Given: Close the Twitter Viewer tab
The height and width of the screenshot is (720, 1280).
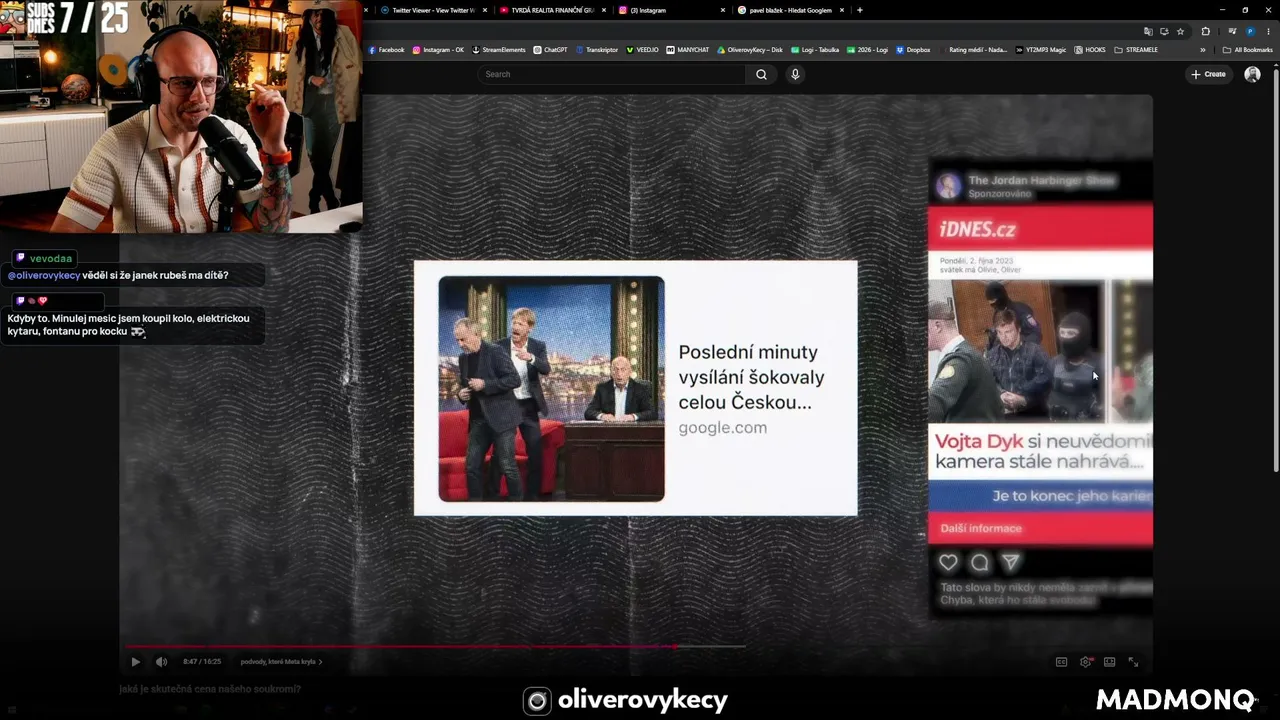Looking at the screenshot, I should (485, 10).
